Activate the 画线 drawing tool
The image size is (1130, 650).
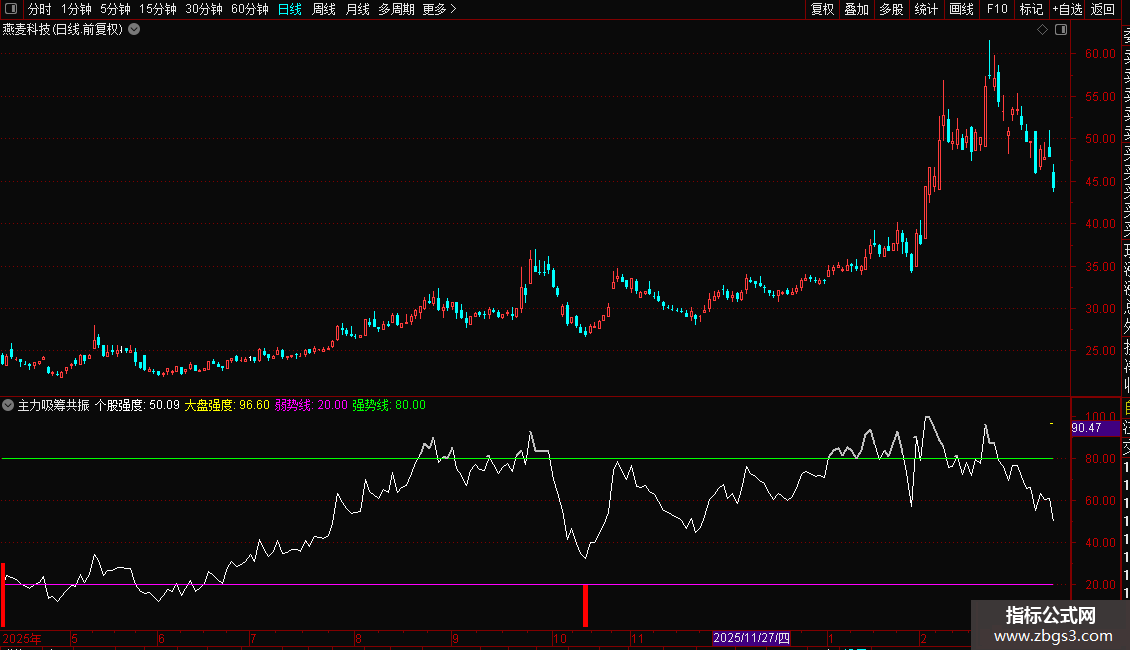click(961, 9)
